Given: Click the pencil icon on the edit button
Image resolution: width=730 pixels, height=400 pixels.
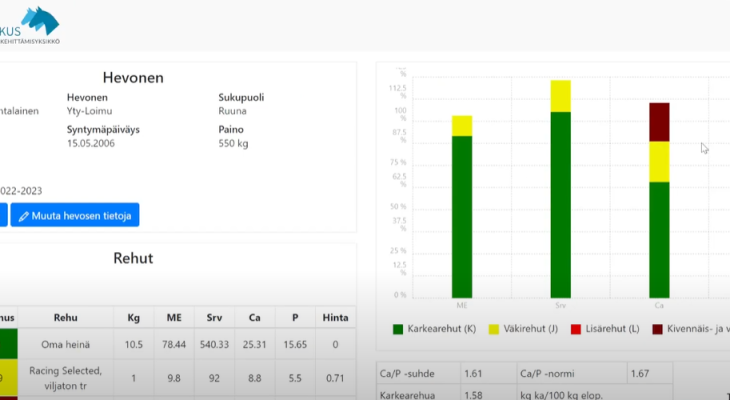Looking at the screenshot, I should tap(23, 215).
